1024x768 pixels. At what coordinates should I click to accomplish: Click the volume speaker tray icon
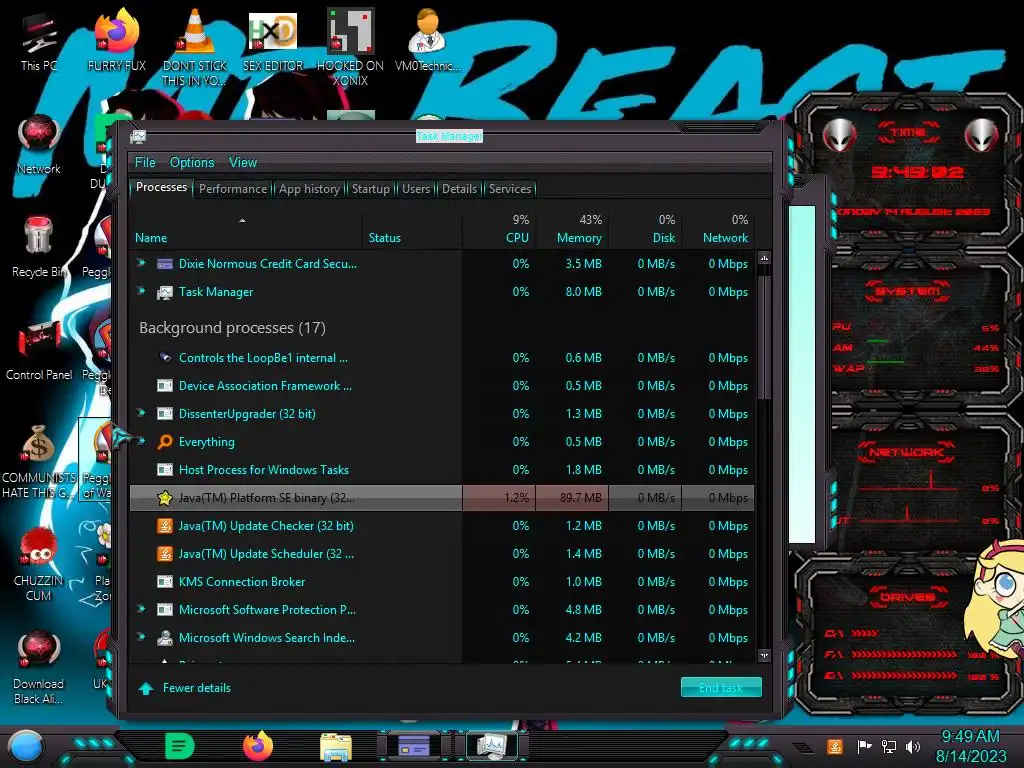tap(912, 746)
